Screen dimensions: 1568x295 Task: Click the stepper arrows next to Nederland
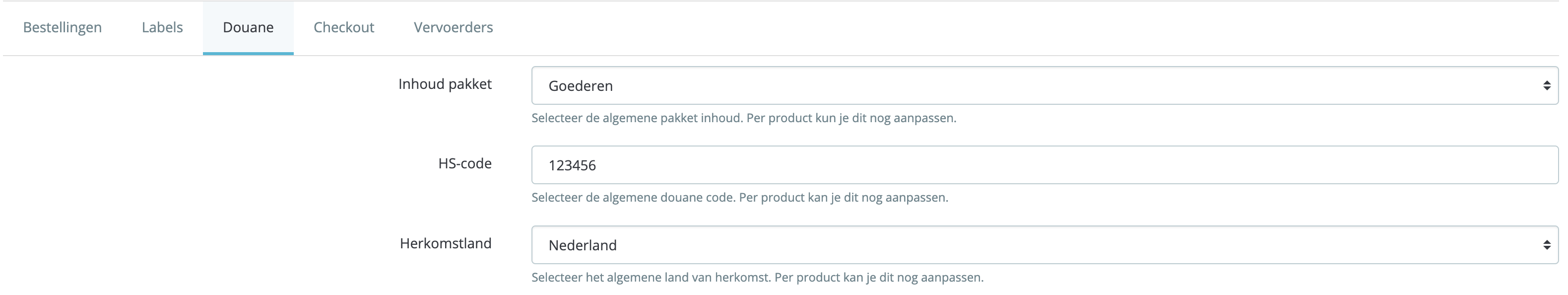coord(1546,244)
